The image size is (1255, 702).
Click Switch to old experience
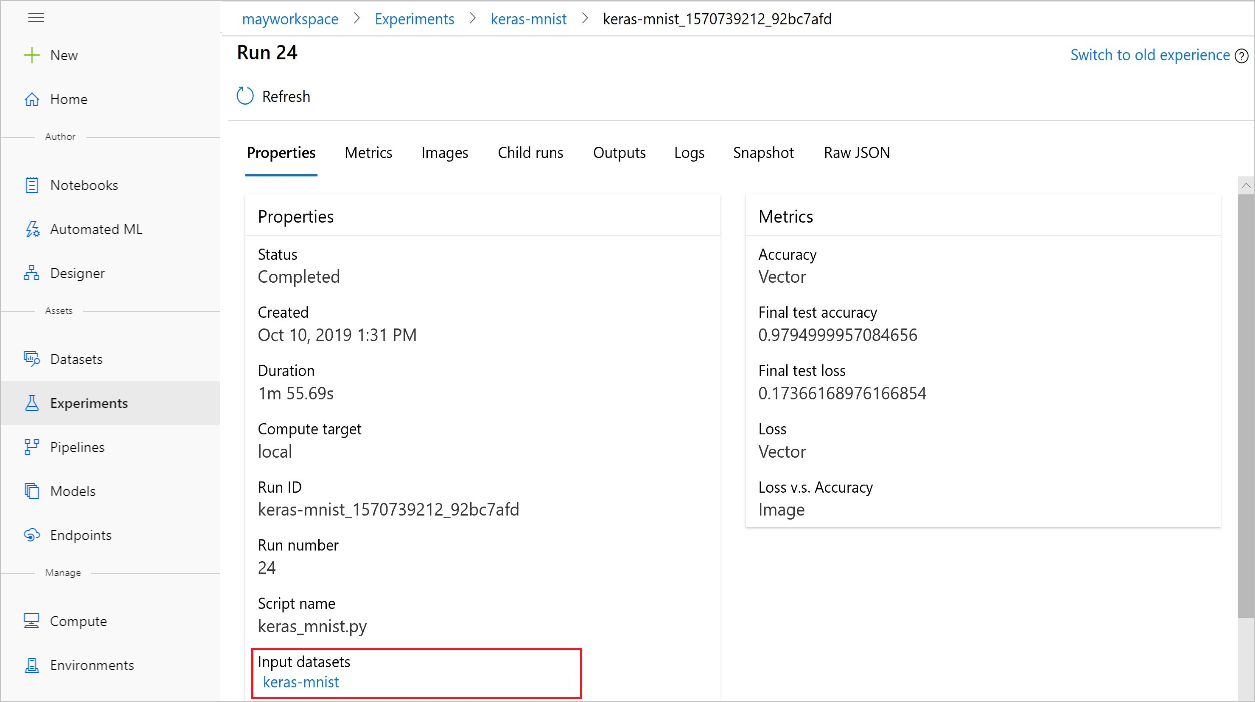(1150, 55)
